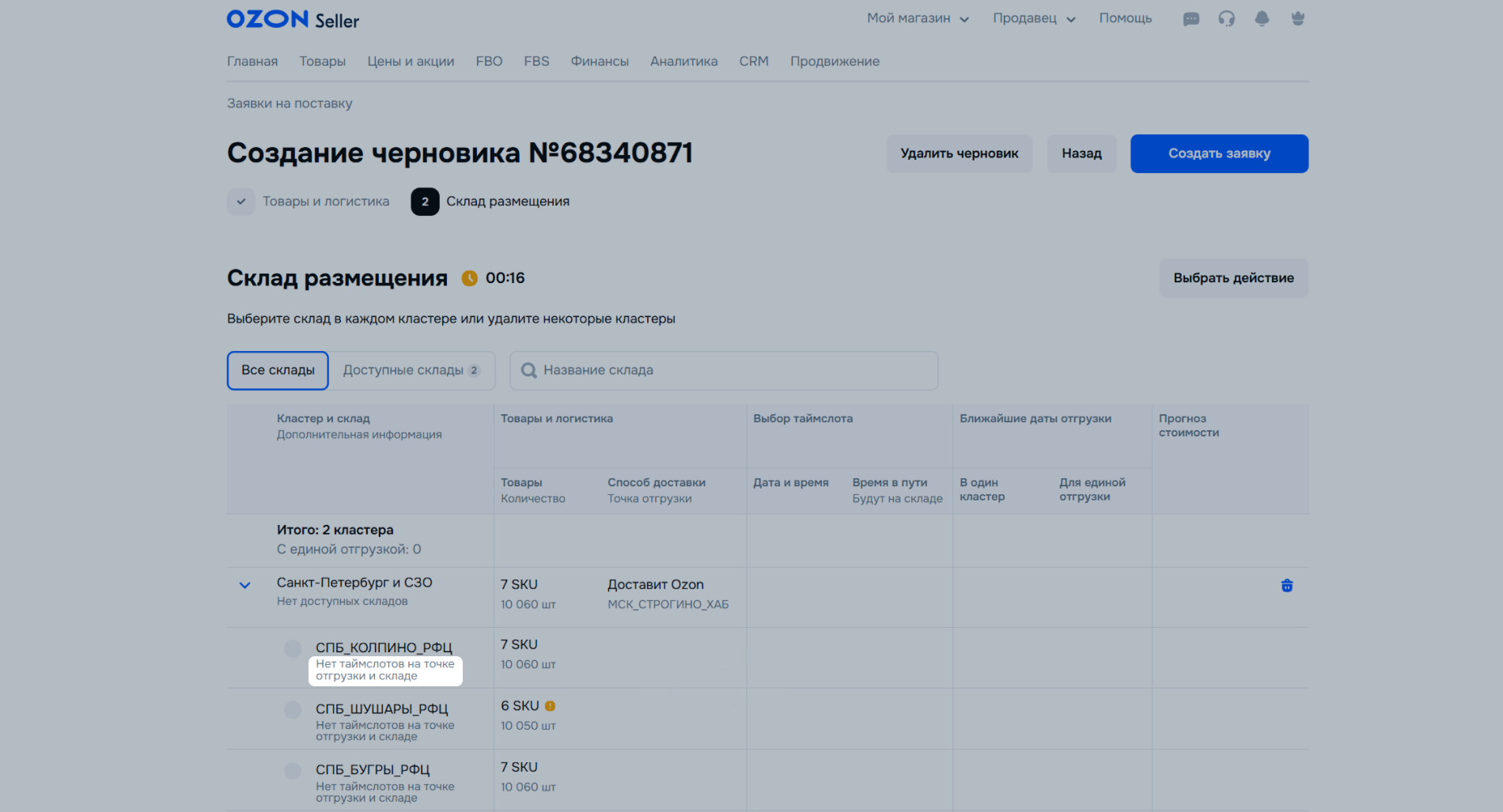Click the Удалить черновик button

point(959,153)
